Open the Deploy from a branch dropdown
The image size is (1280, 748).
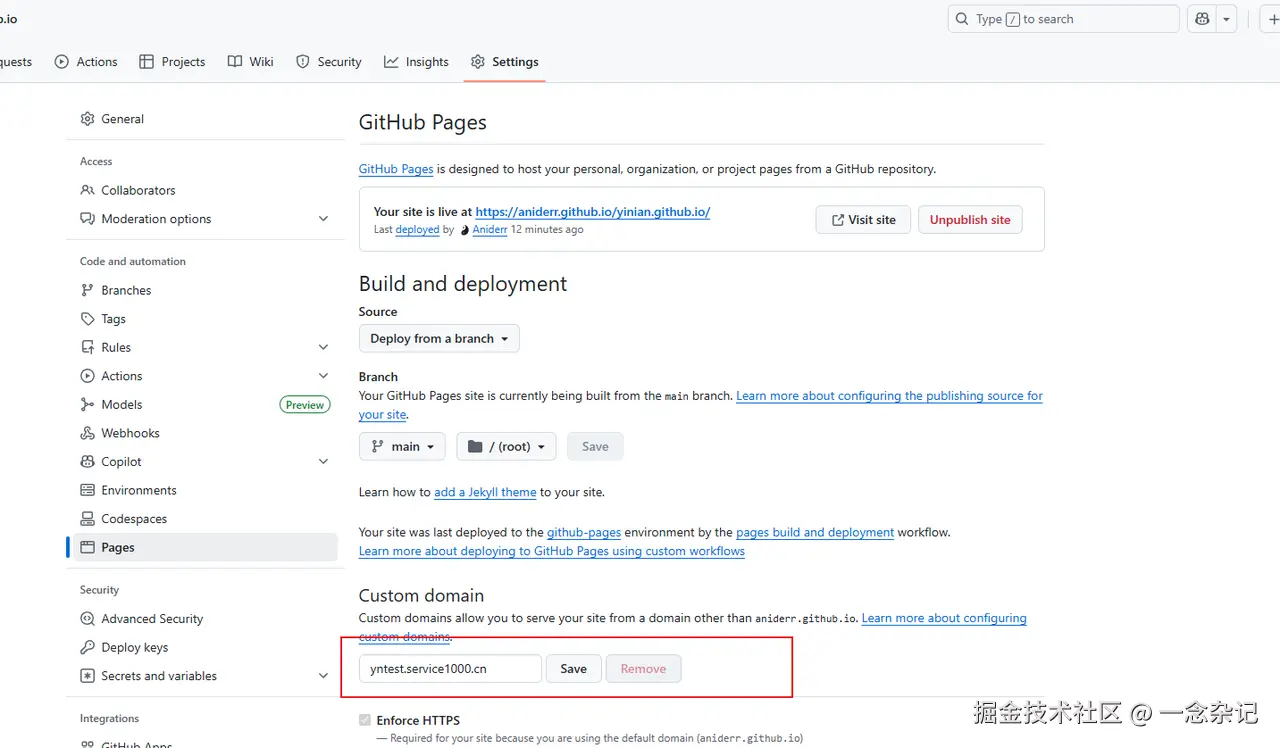pyautogui.click(x=439, y=339)
